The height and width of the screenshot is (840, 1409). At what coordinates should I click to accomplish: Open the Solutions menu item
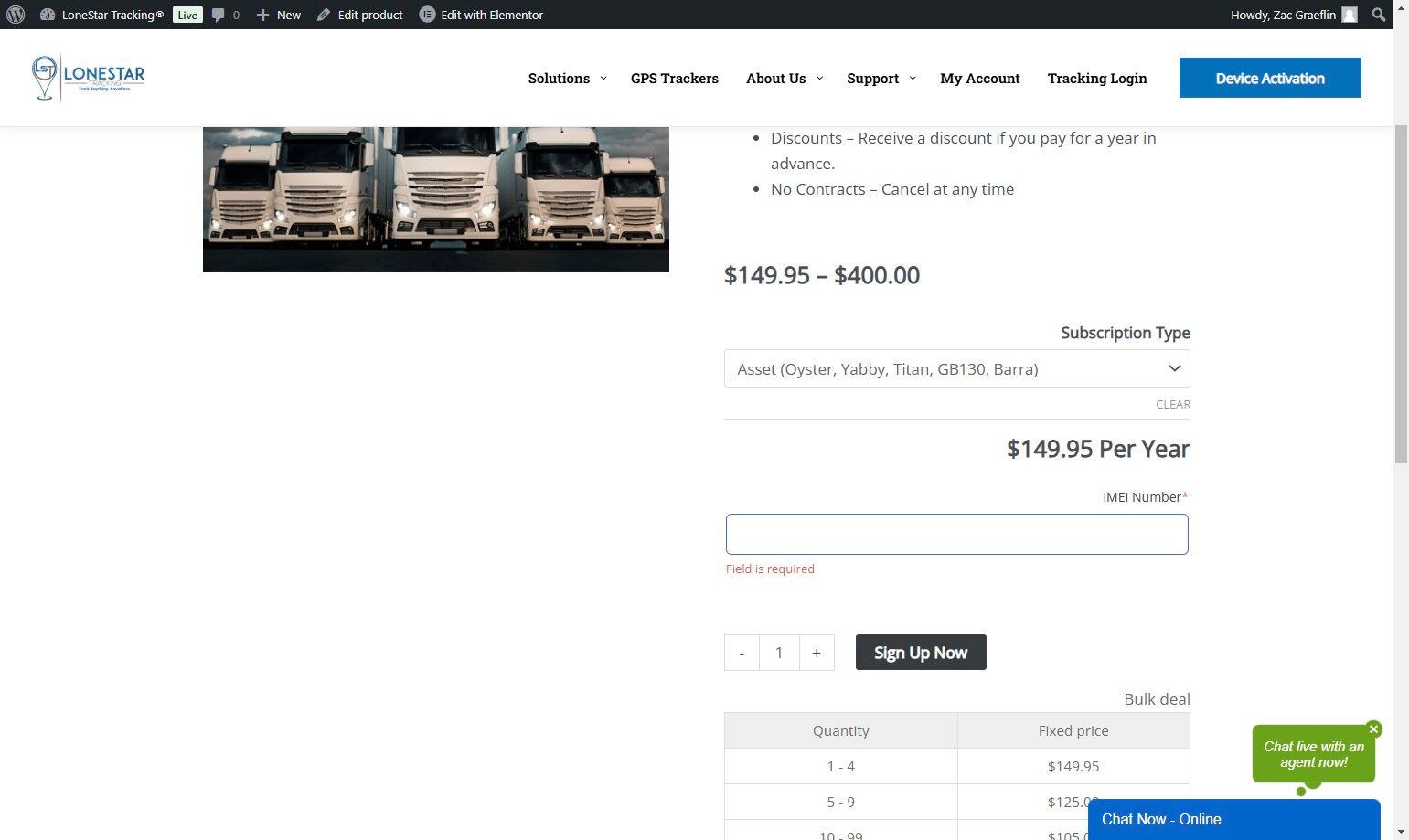pyautogui.click(x=559, y=79)
